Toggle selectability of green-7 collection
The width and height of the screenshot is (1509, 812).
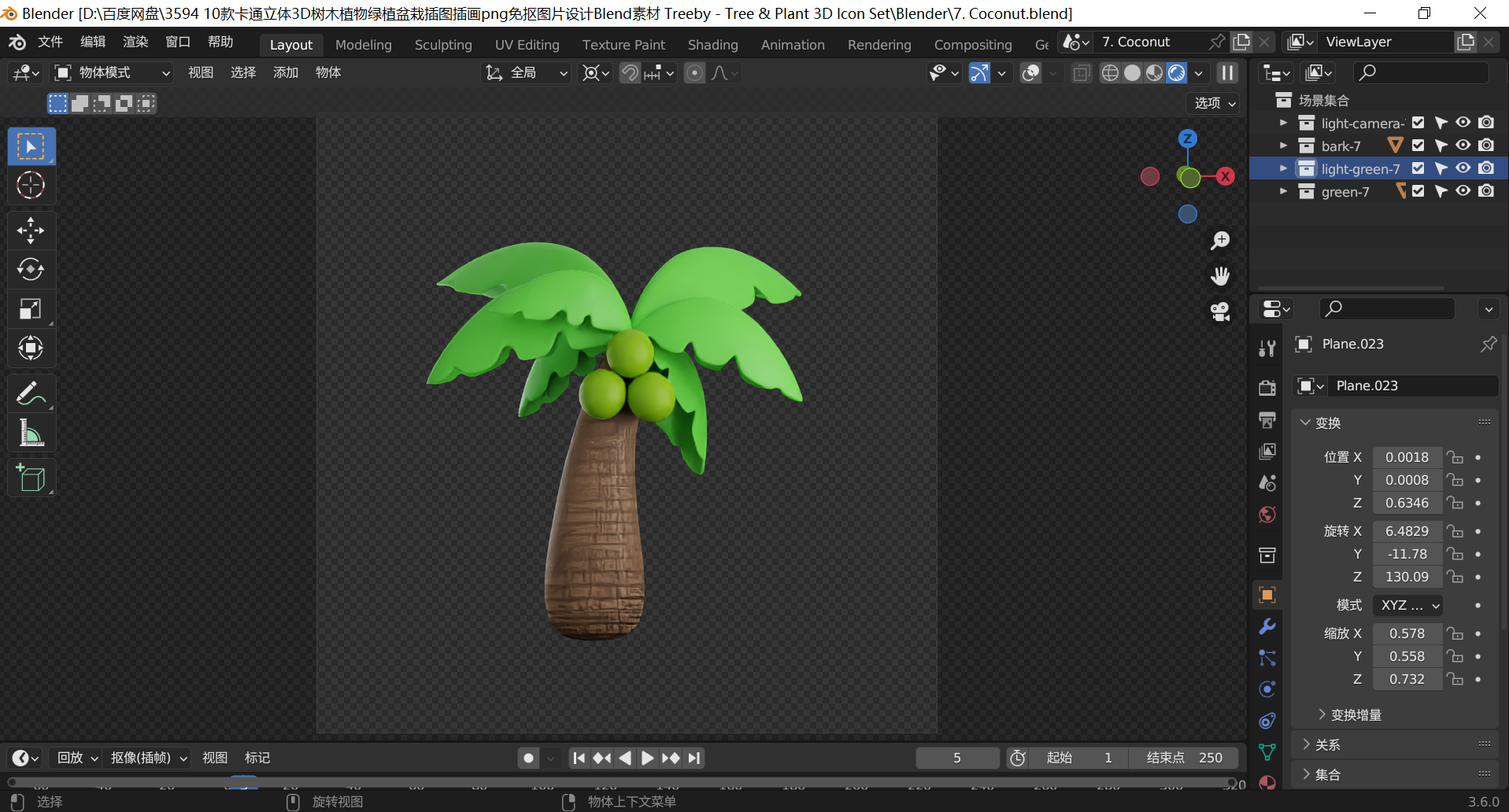coord(1441,191)
